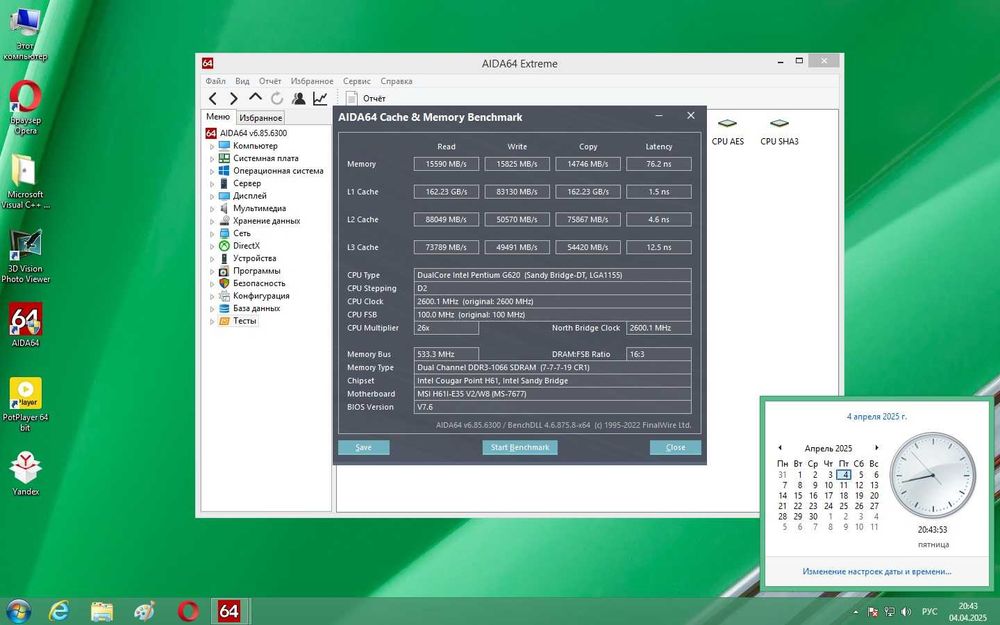Click the CPU Type field with Pentium G620
The width and height of the screenshot is (1000, 625).
[552, 275]
